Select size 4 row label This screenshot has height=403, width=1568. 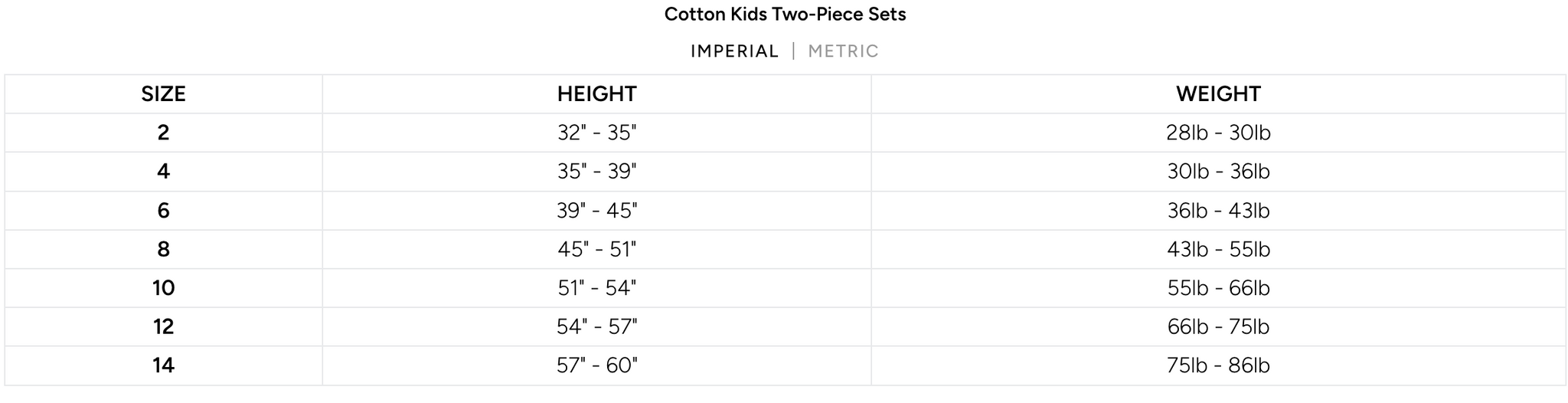163,172
